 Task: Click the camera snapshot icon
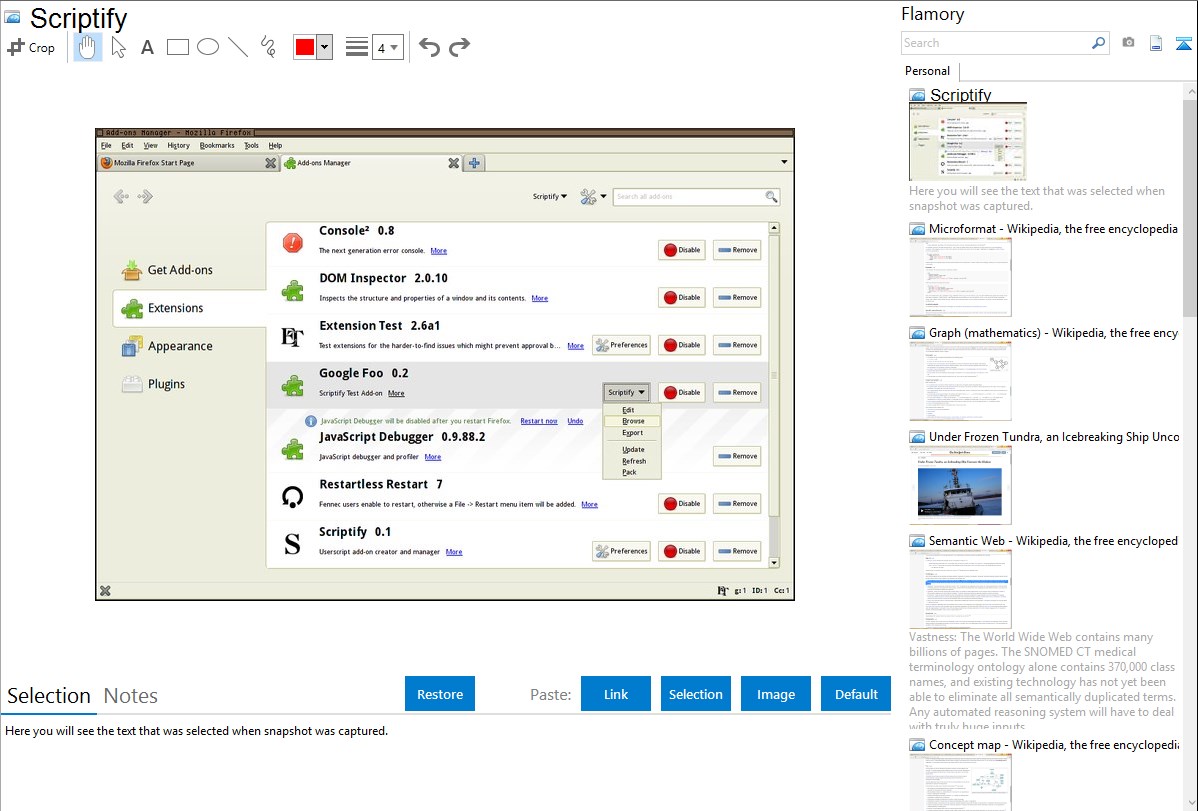pyautogui.click(x=1128, y=43)
